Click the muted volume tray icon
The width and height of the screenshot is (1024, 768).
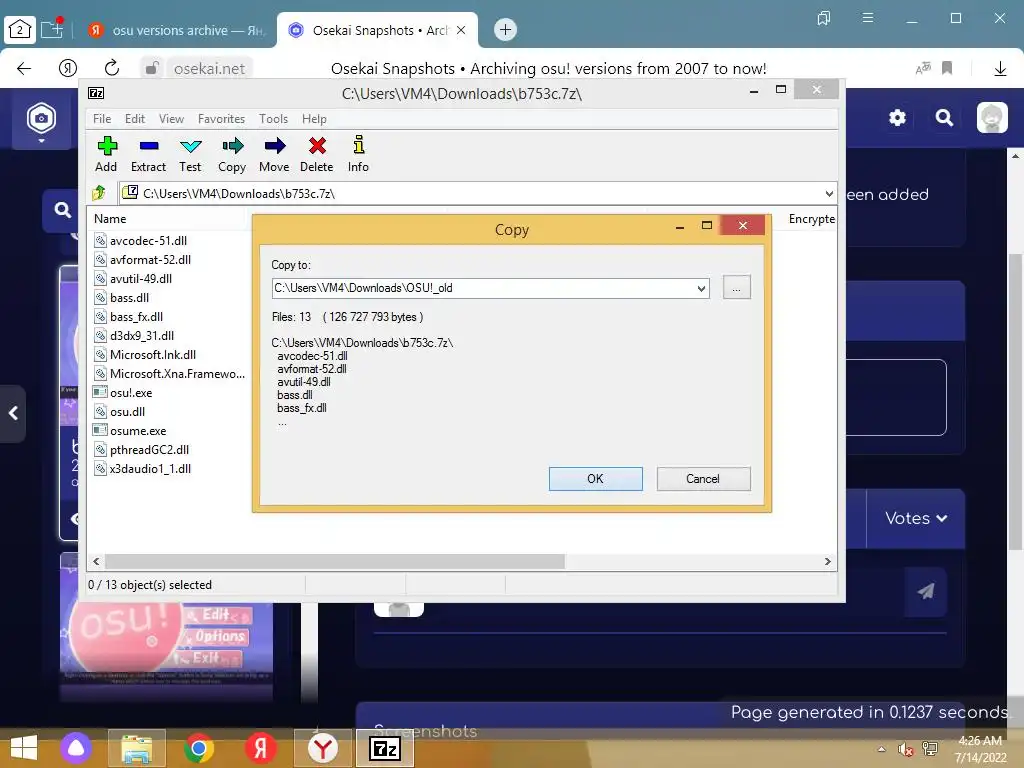[x=905, y=749]
